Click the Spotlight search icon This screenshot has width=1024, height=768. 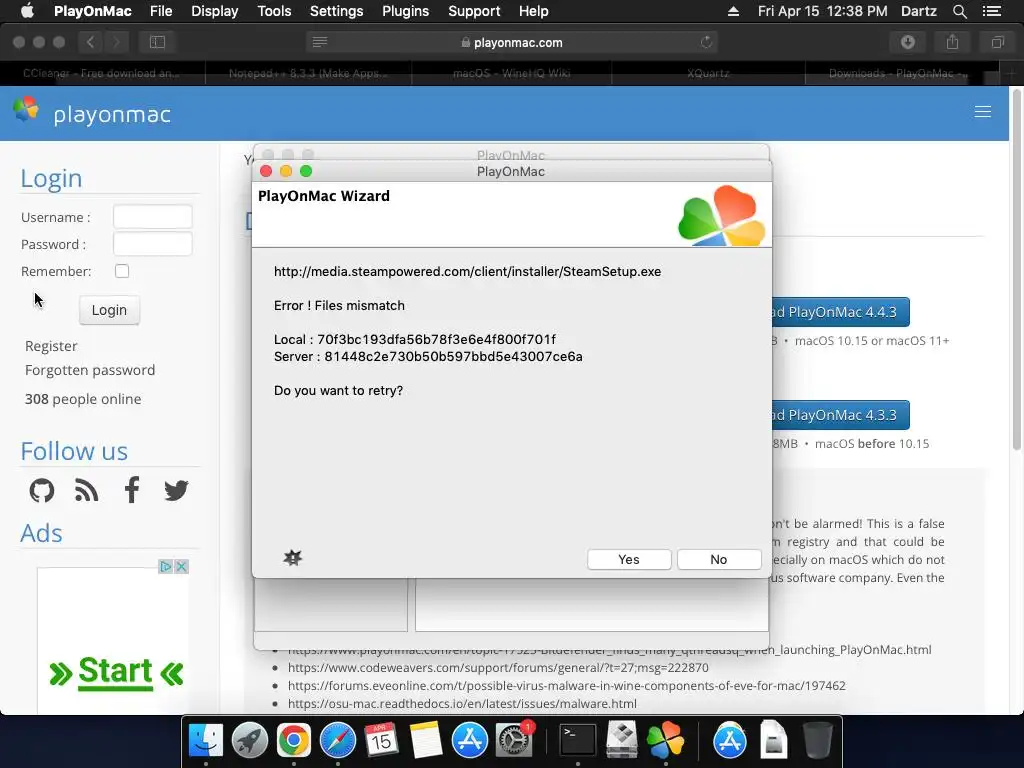point(959,11)
